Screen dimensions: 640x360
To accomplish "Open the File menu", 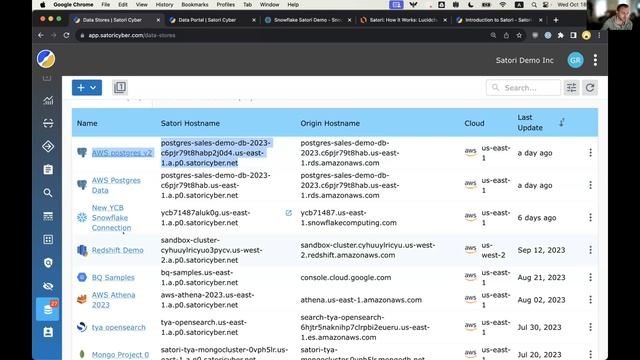I will (x=105, y=4).
